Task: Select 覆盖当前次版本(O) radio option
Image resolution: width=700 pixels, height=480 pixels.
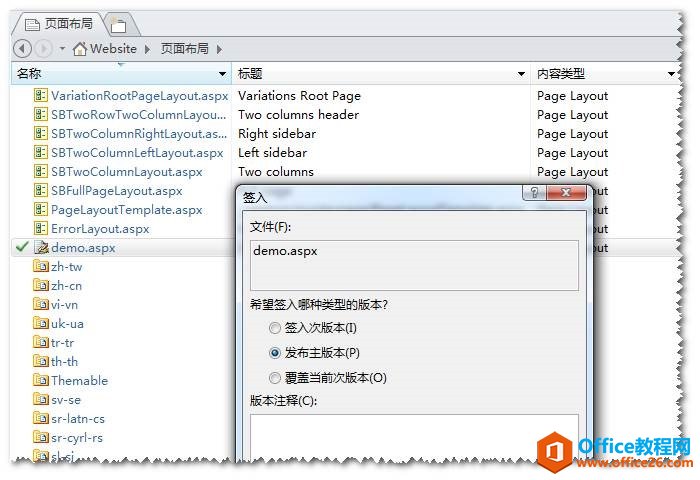Action: [x=275, y=378]
